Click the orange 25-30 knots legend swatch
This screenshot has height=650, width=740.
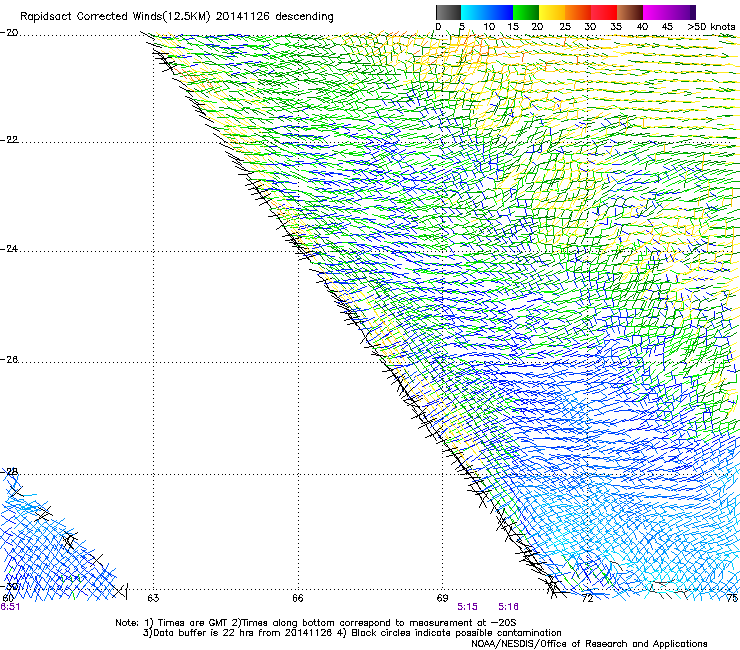point(578,12)
